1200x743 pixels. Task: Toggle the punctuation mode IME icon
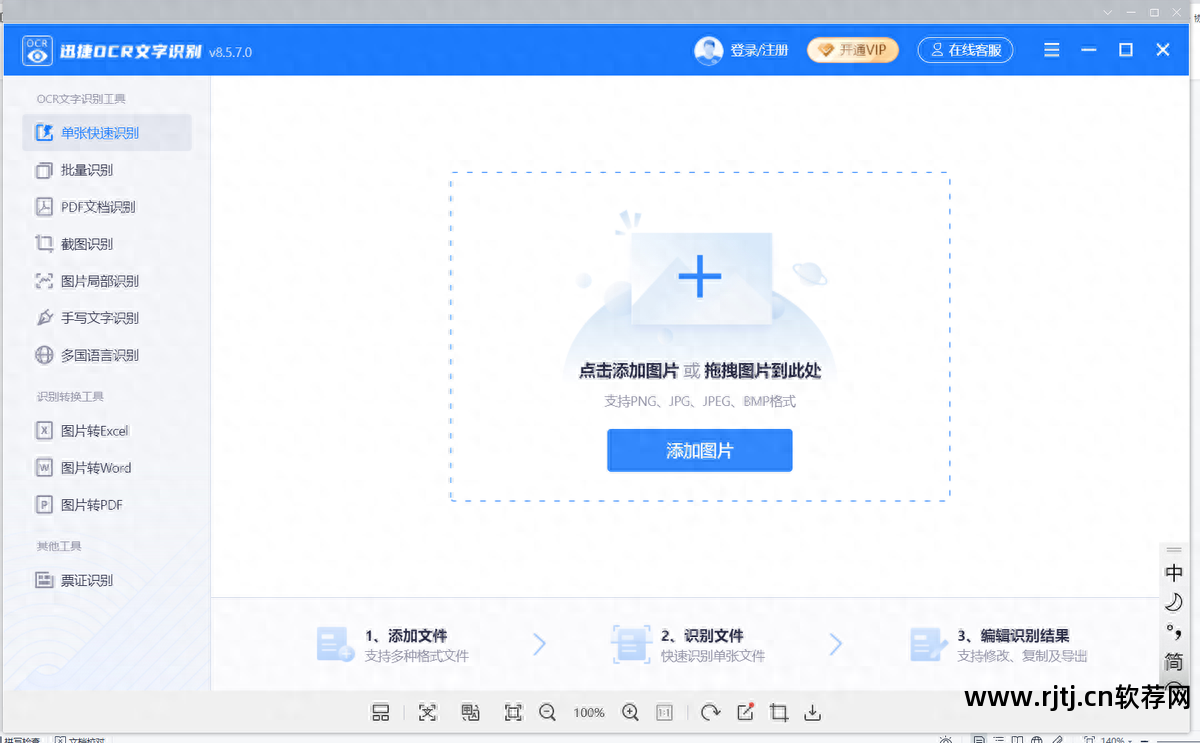[1174, 631]
